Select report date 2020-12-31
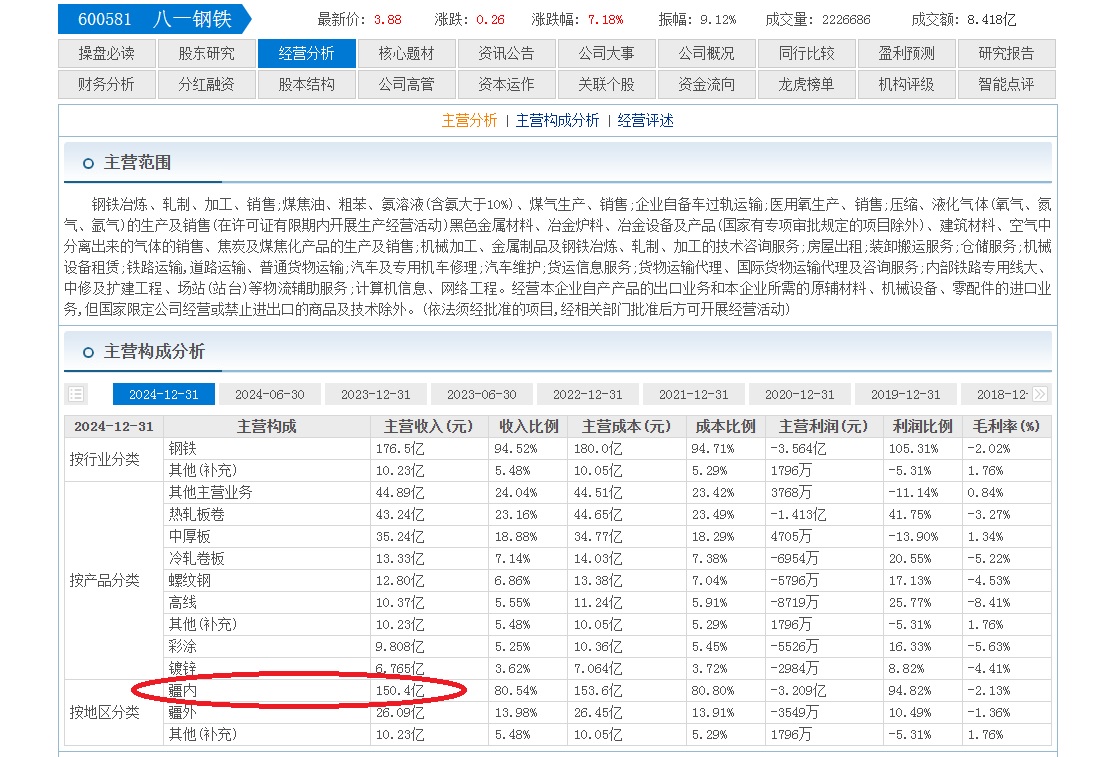1118x757 pixels. [x=800, y=394]
